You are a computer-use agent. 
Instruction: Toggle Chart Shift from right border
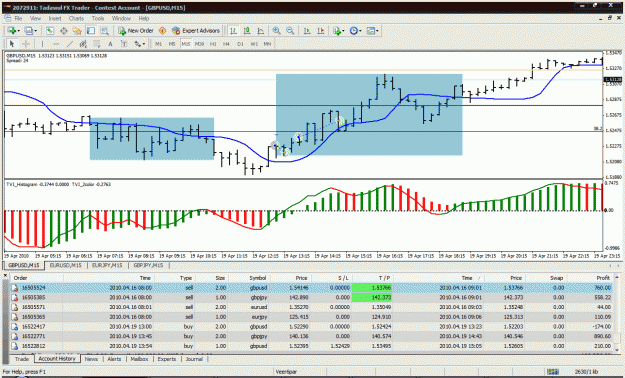pyautogui.click(x=320, y=31)
